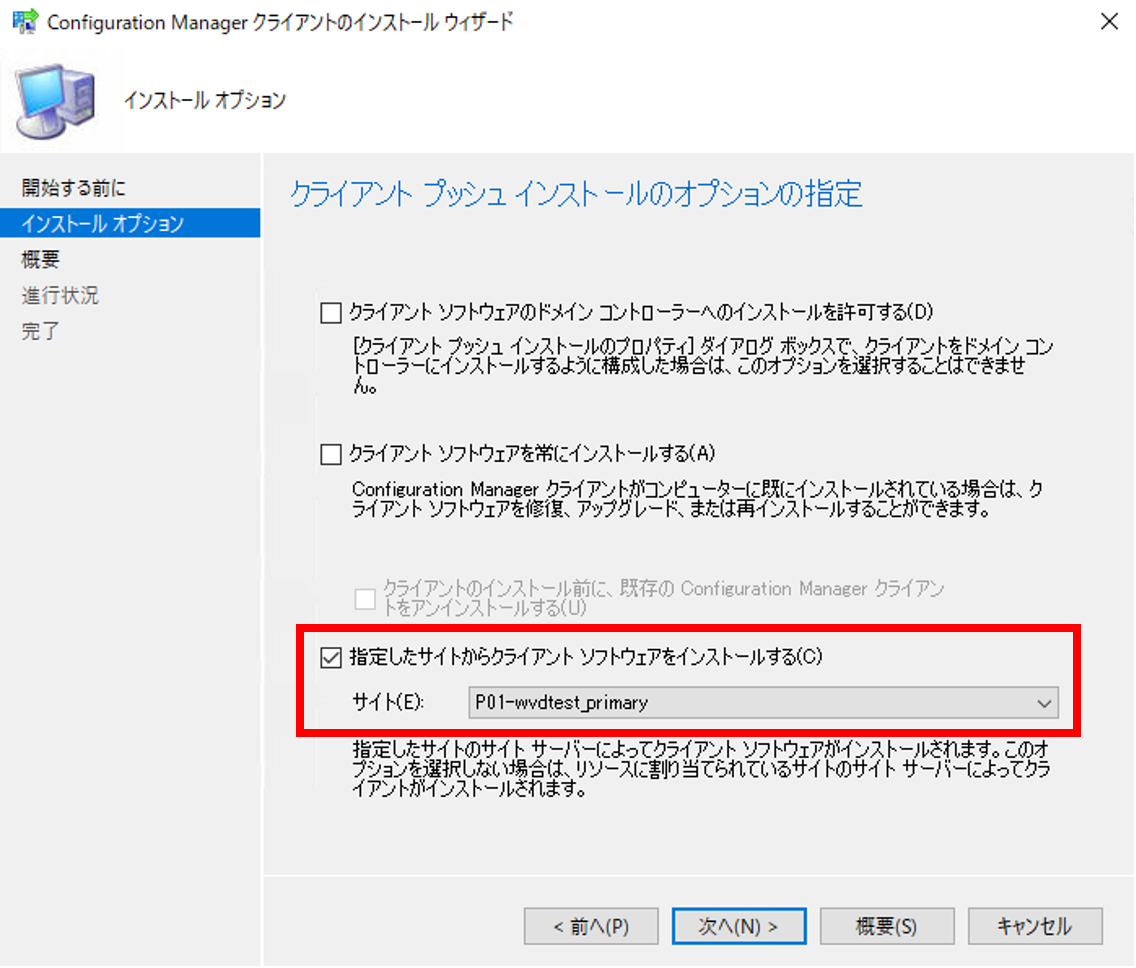Select インストール オプション step in sidebar
Image resolution: width=1136 pixels, height=968 pixels.
click(x=130, y=223)
